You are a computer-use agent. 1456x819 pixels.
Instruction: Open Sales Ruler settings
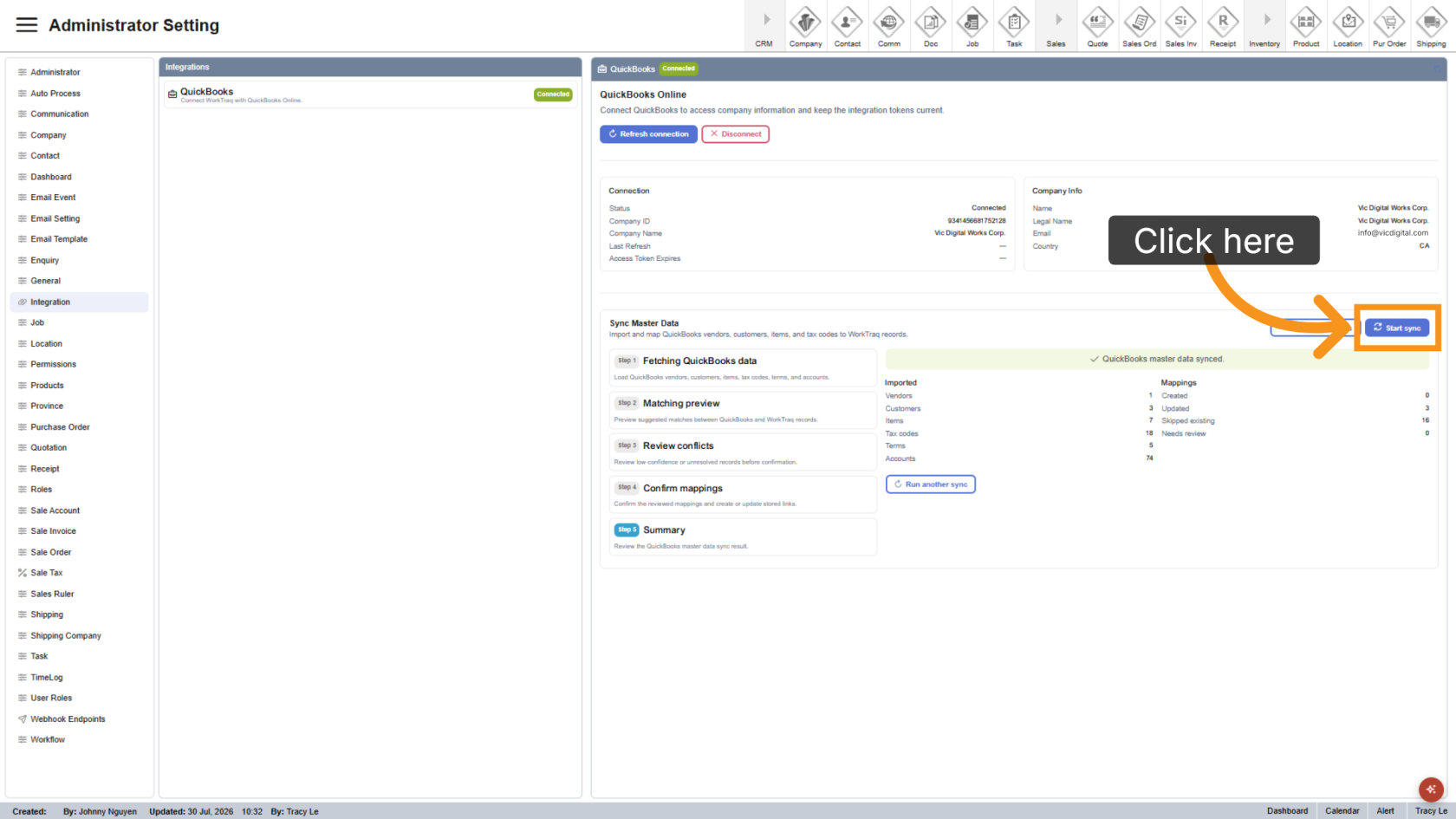coord(79,594)
